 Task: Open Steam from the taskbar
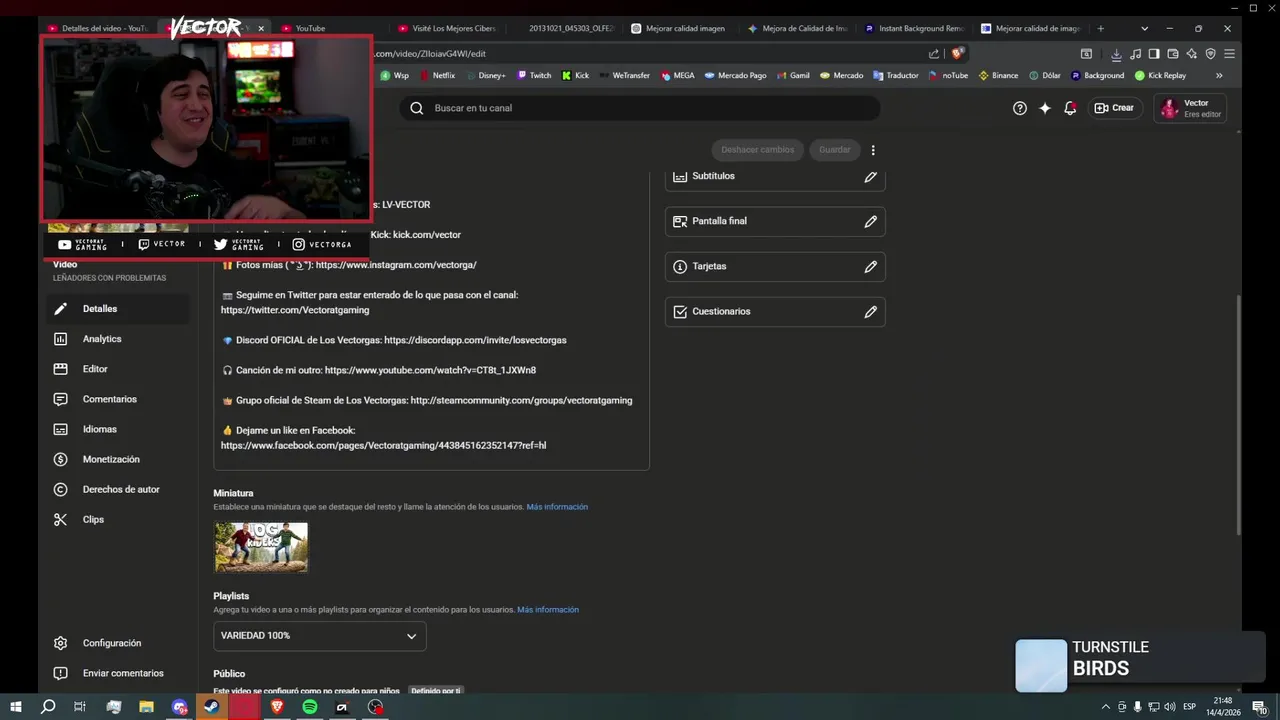(x=212, y=707)
